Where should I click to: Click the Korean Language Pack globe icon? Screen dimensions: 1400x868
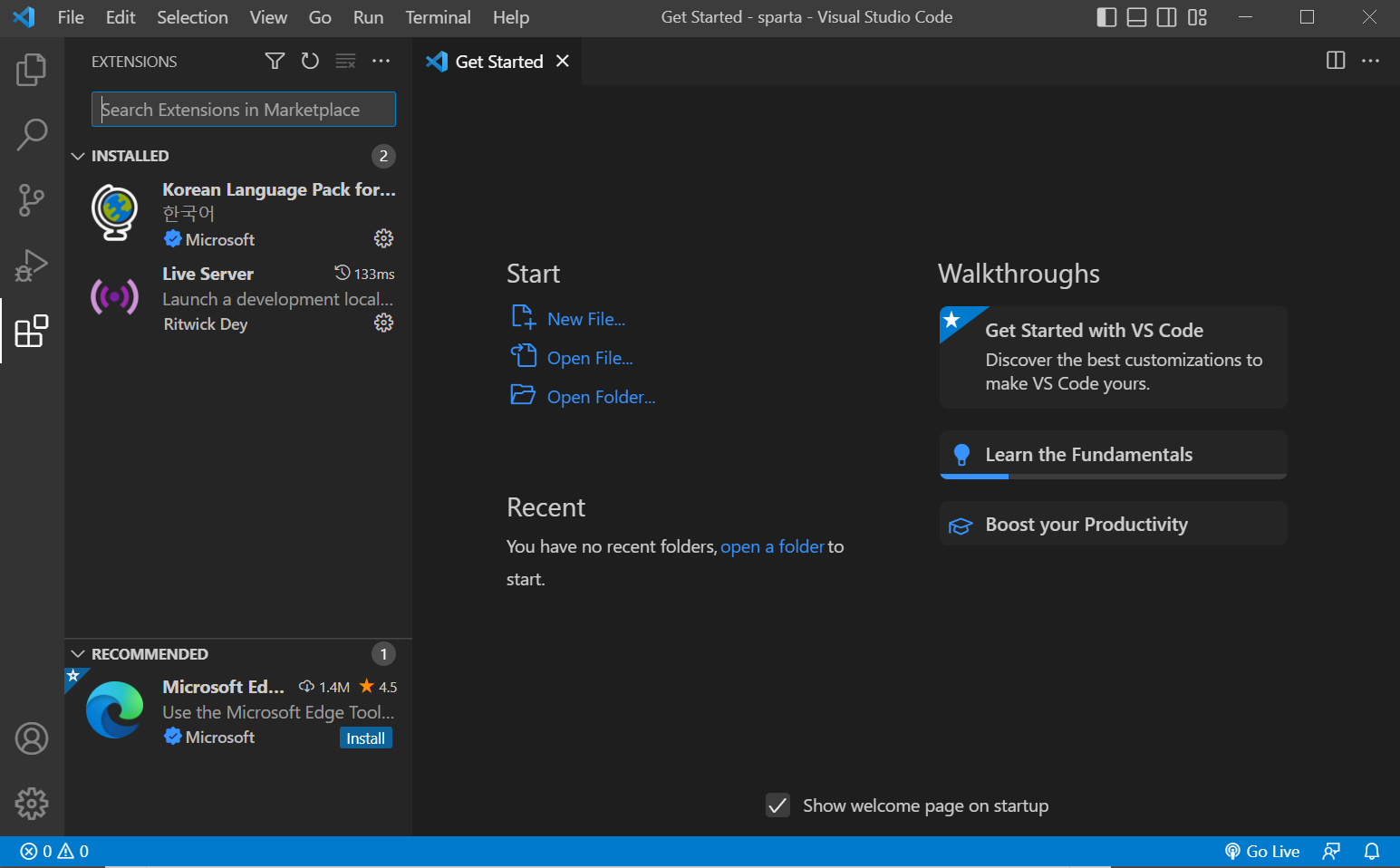(x=115, y=212)
